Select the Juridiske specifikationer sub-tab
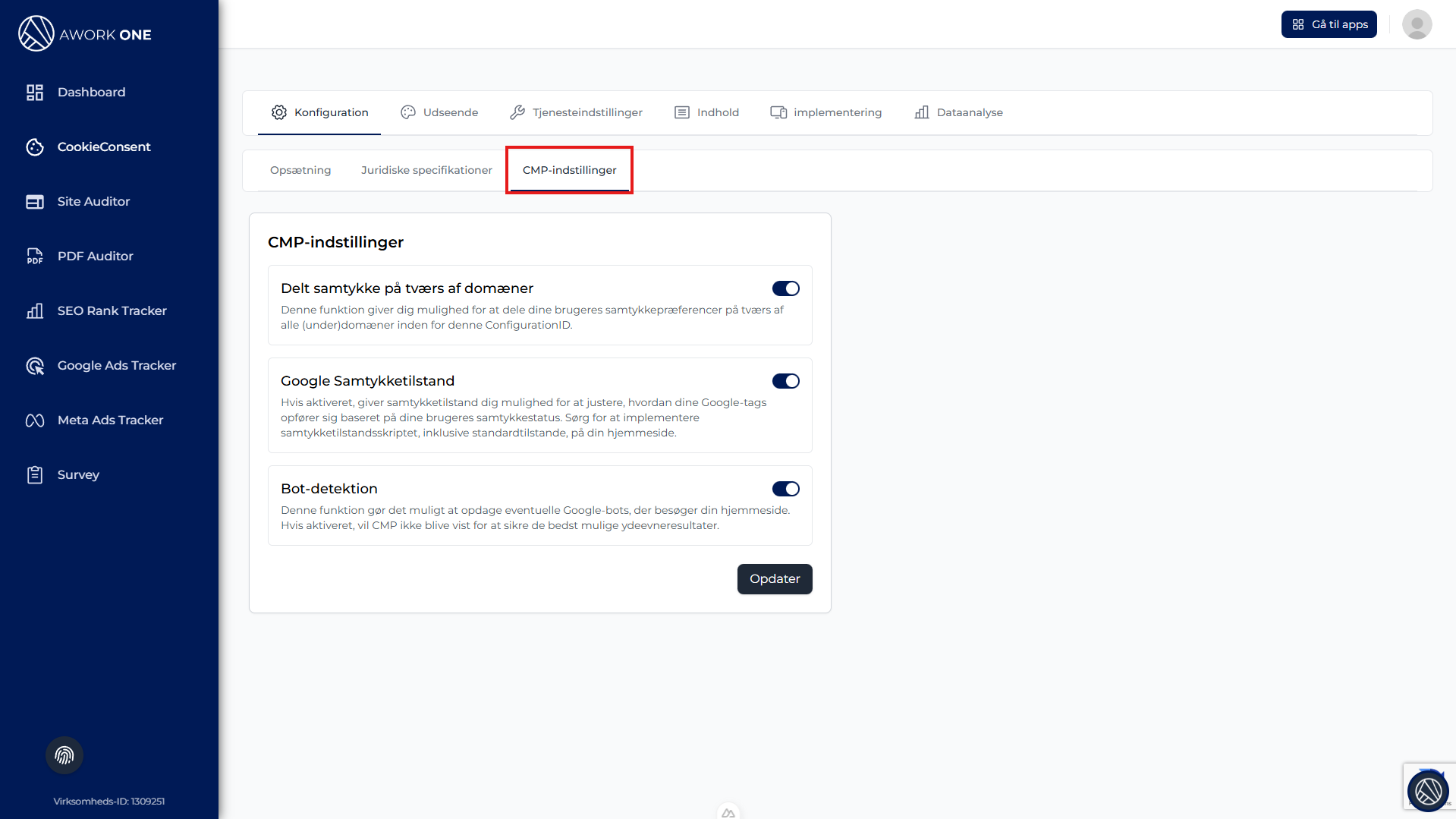Image resolution: width=1456 pixels, height=819 pixels. pos(426,170)
